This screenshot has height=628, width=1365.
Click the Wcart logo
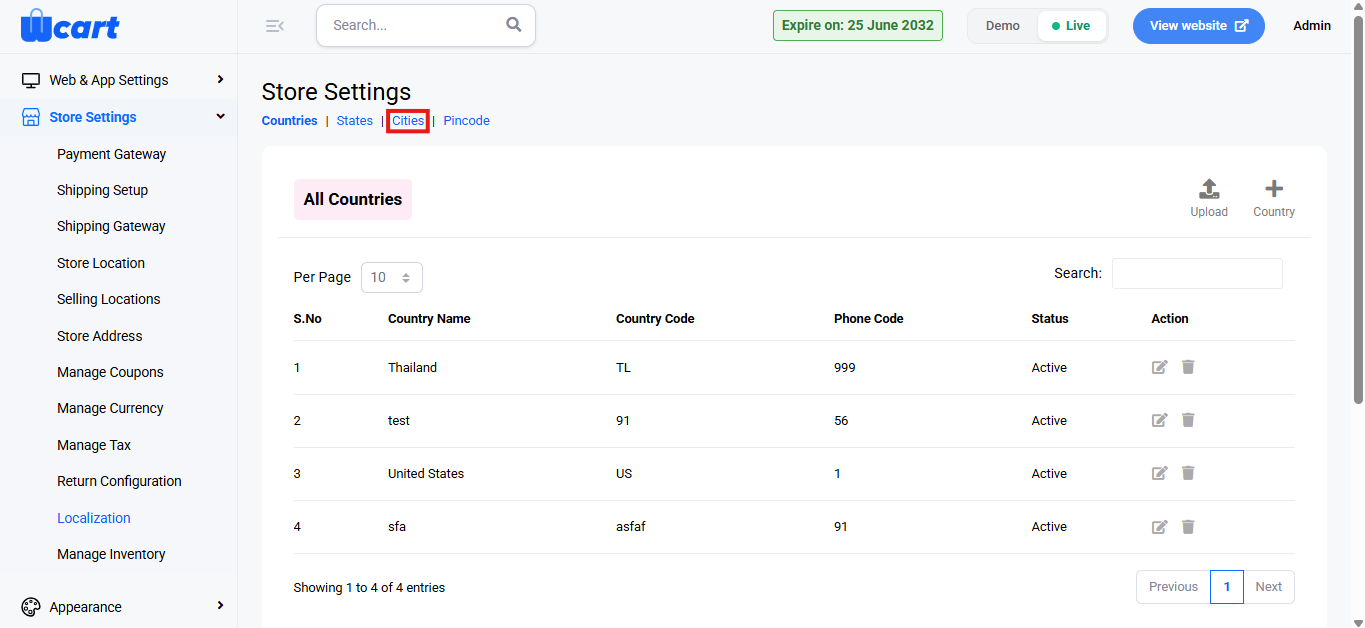pyautogui.click(x=70, y=25)
